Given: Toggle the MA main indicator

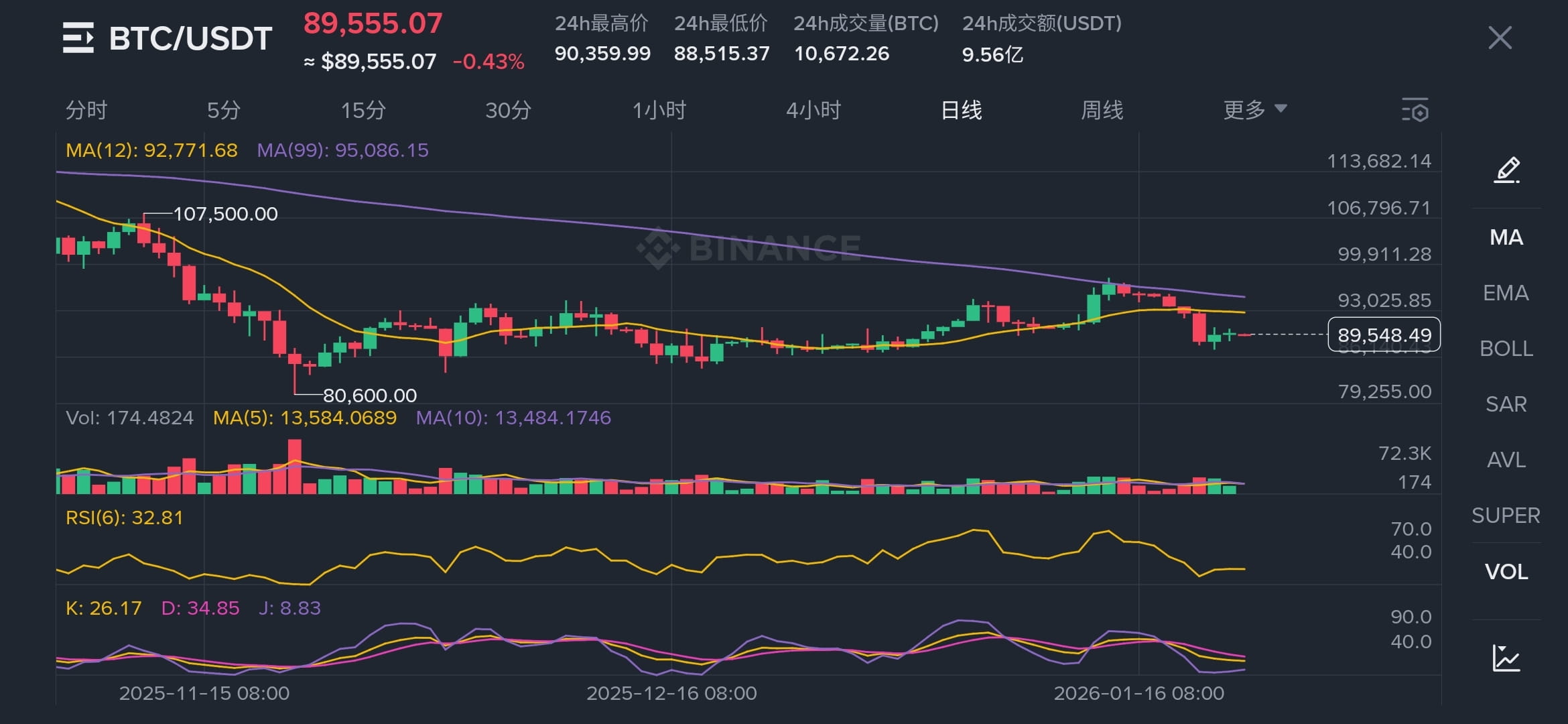Looking at the screenshot, I should (1506, 237).
